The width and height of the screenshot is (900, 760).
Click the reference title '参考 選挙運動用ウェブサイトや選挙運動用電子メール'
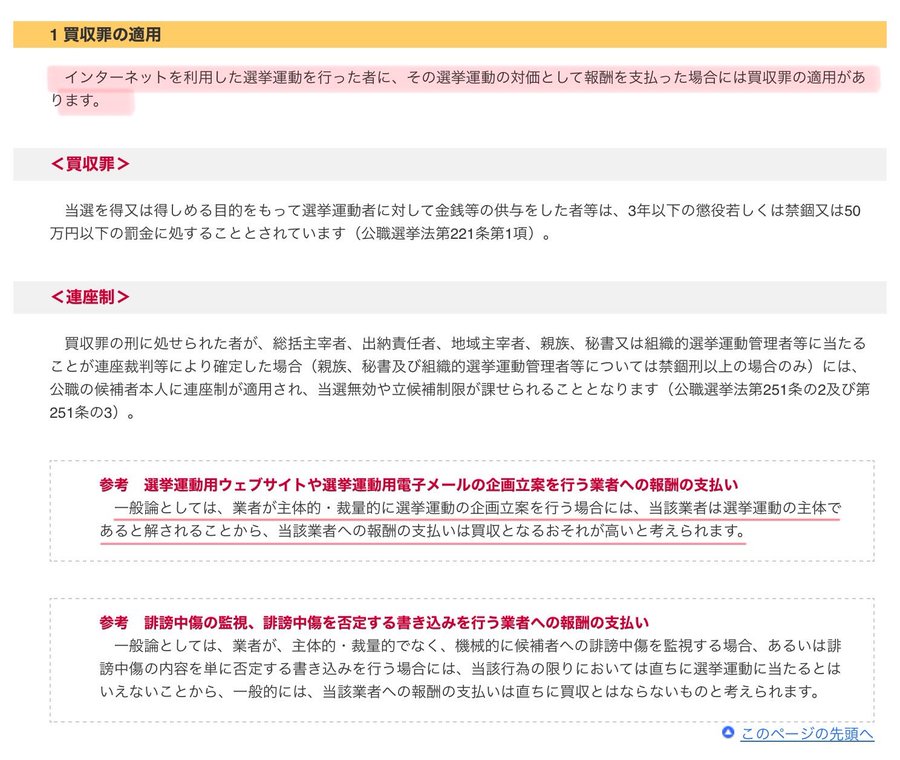(x=419, y=484)
